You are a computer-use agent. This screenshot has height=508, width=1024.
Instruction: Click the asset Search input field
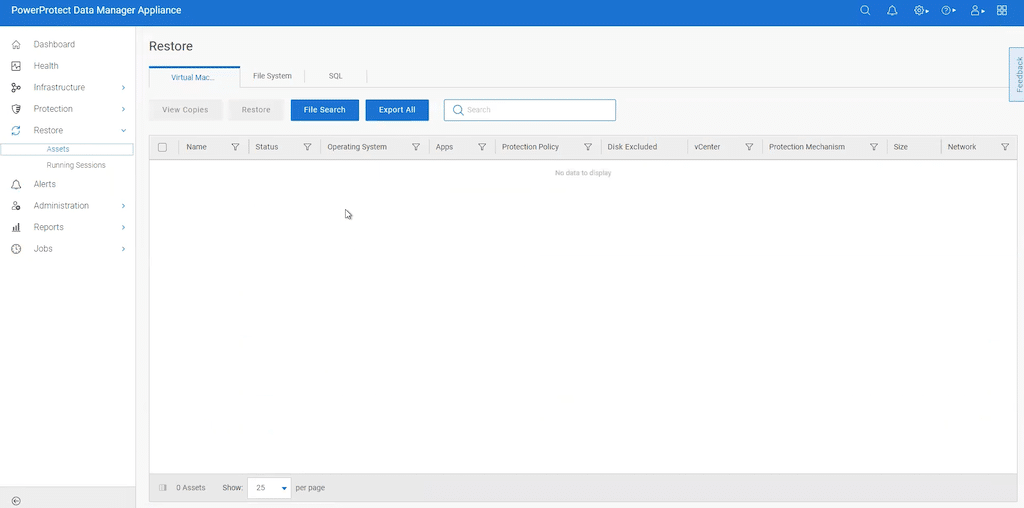coord(530,110)
